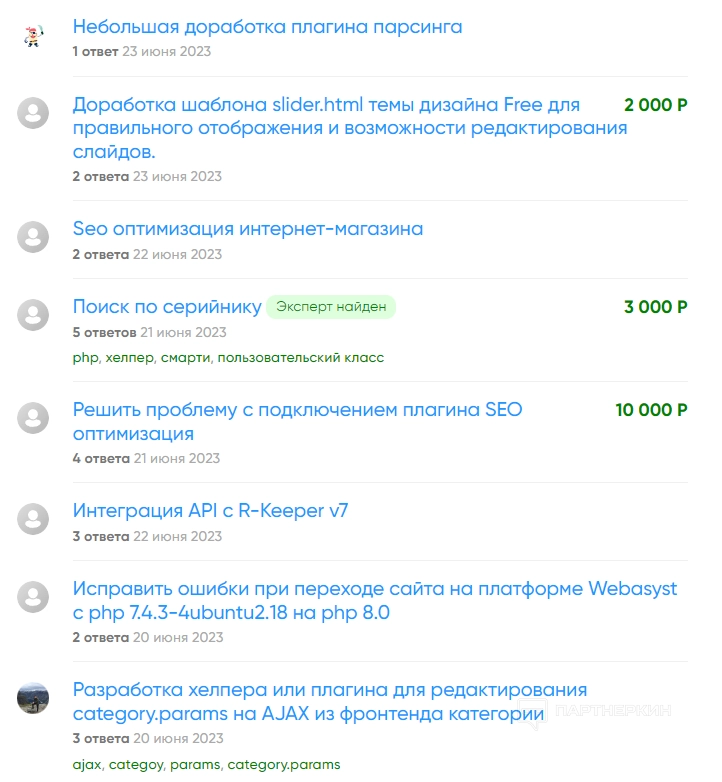722x782 pixels.
Task: Select the "category.params" tag
Action: click(x=283, y=764)
